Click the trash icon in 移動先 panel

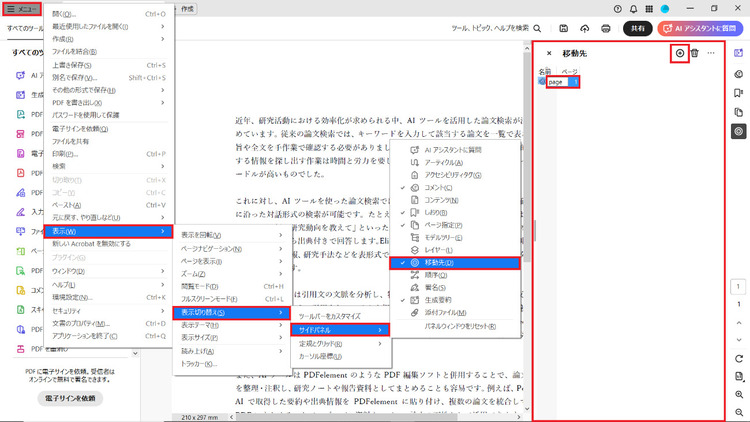pos(695,53)
